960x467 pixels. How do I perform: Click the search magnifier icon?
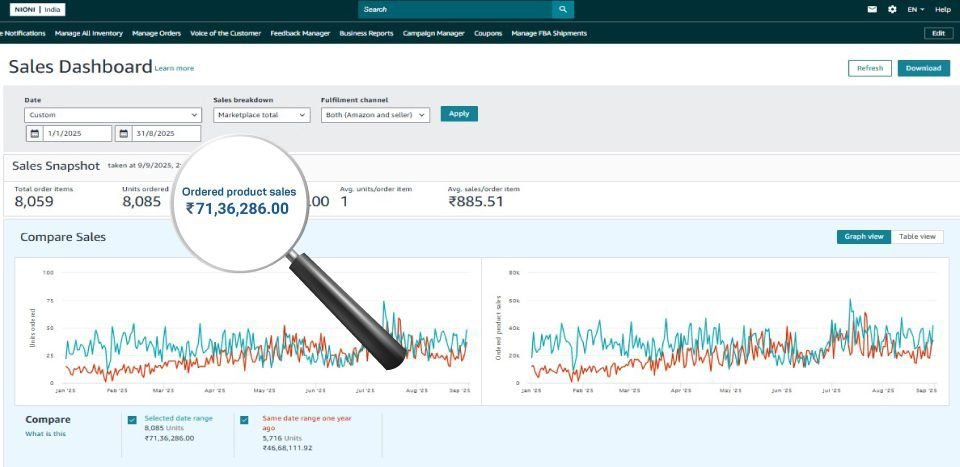coord(564,9)
